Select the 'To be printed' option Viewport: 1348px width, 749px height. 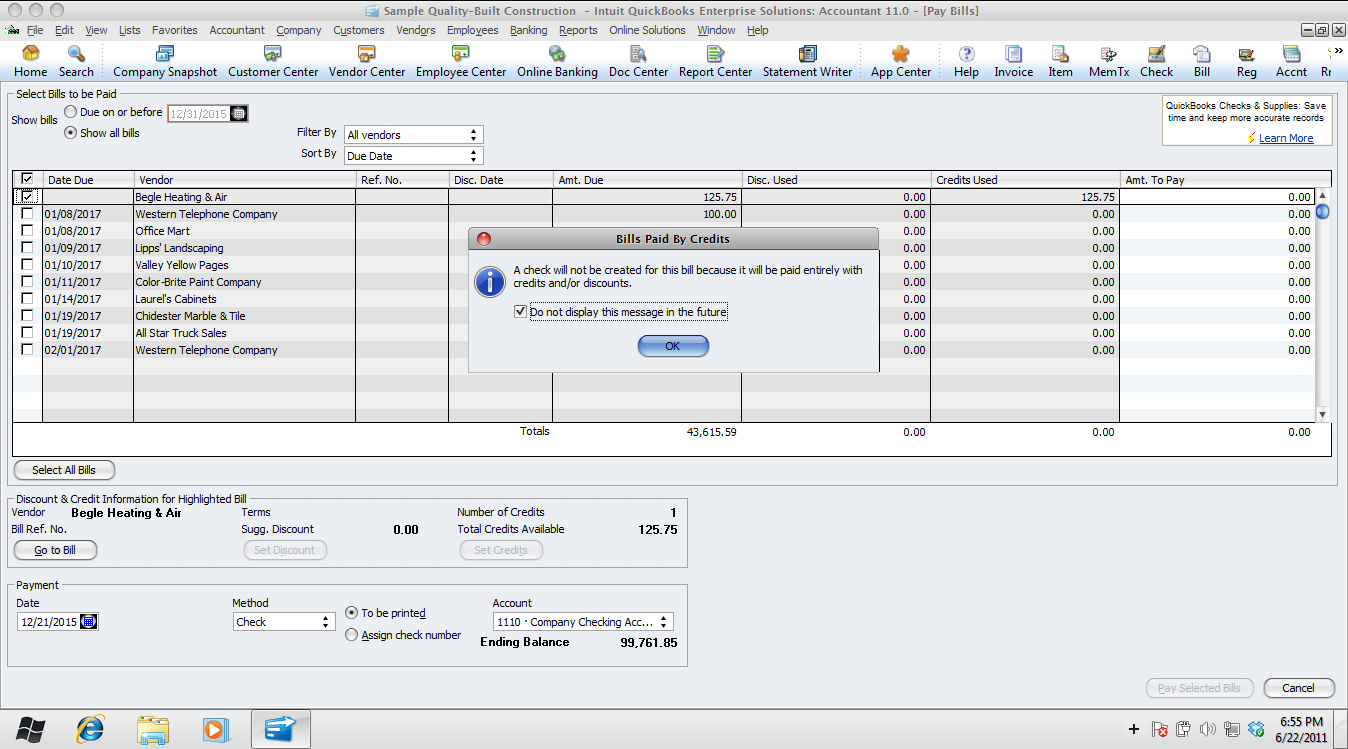(x=351, y=613)
